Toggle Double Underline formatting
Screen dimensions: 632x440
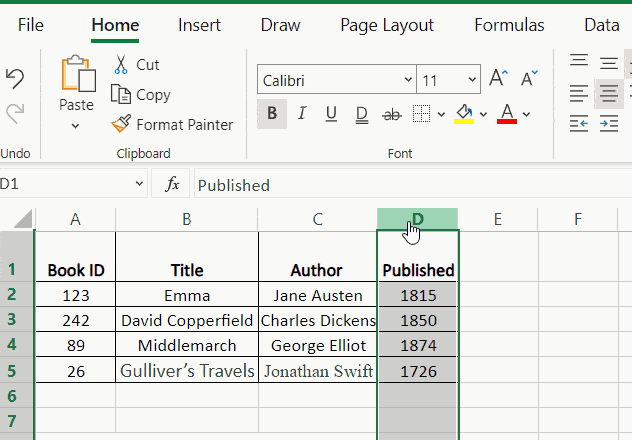tap(362, 114)
